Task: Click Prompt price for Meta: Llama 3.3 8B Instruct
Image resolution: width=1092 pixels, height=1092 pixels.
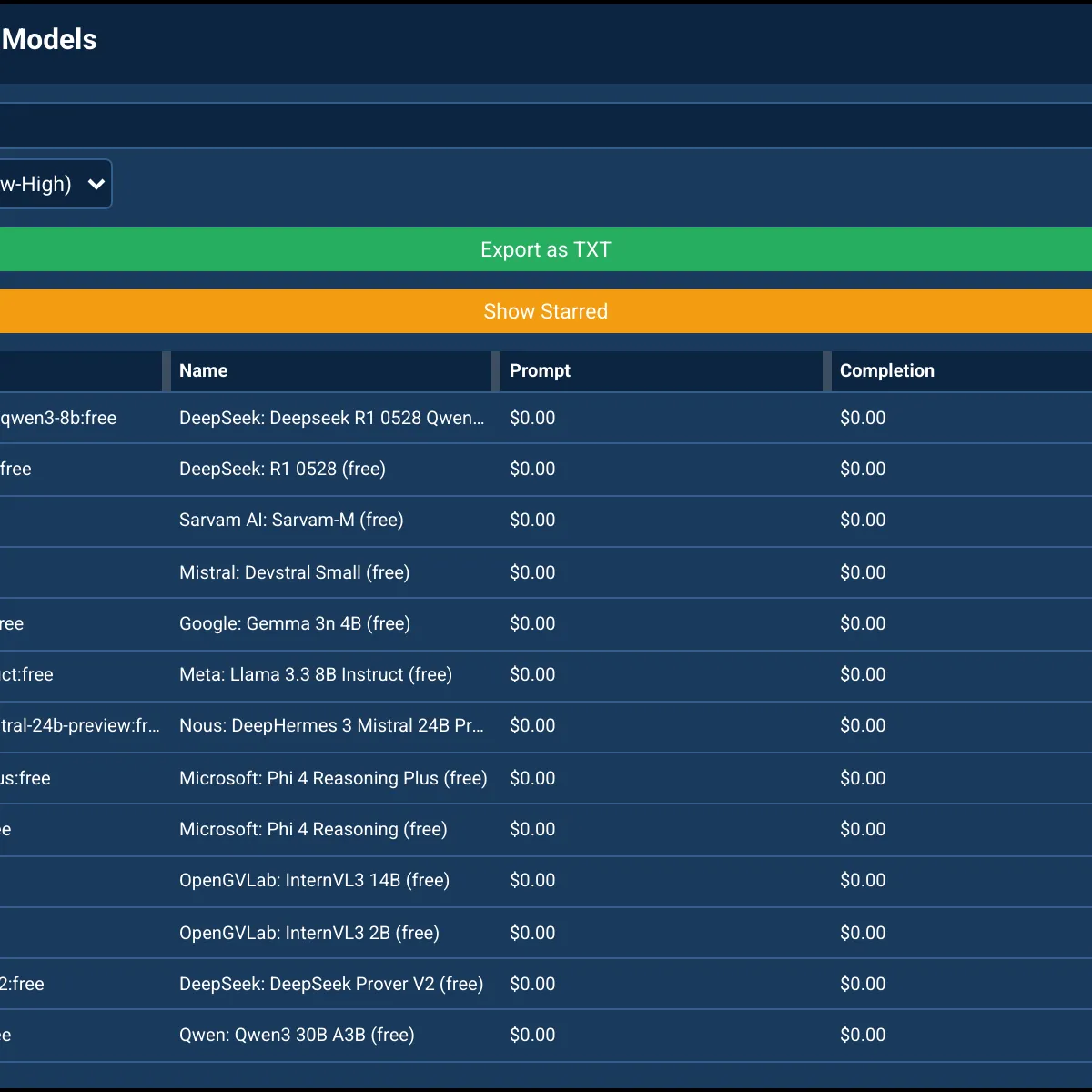Action: click(532, 674)
